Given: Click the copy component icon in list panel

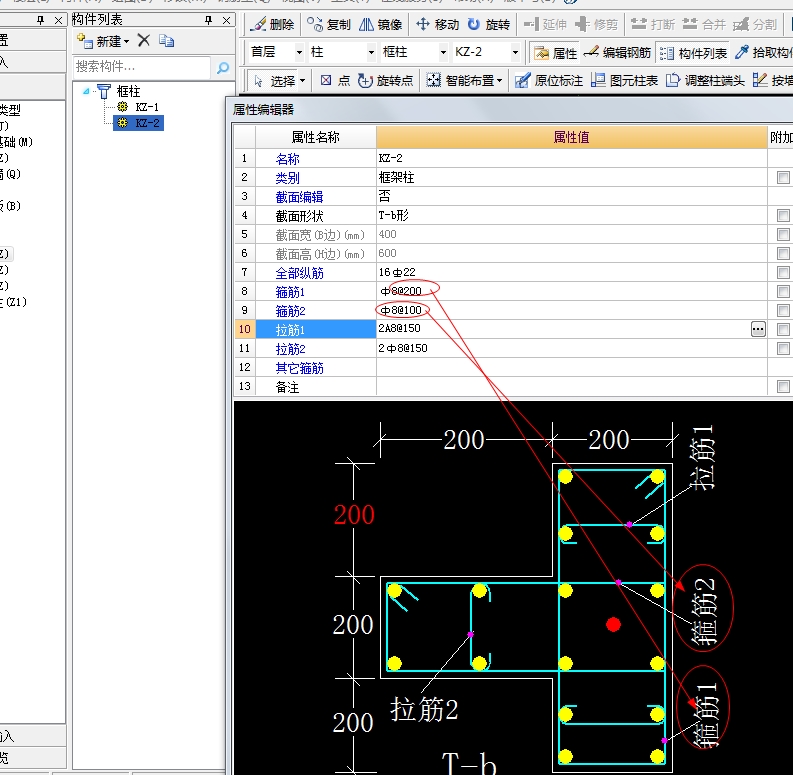Looking at the screenshot, I should tap(166, 40).
